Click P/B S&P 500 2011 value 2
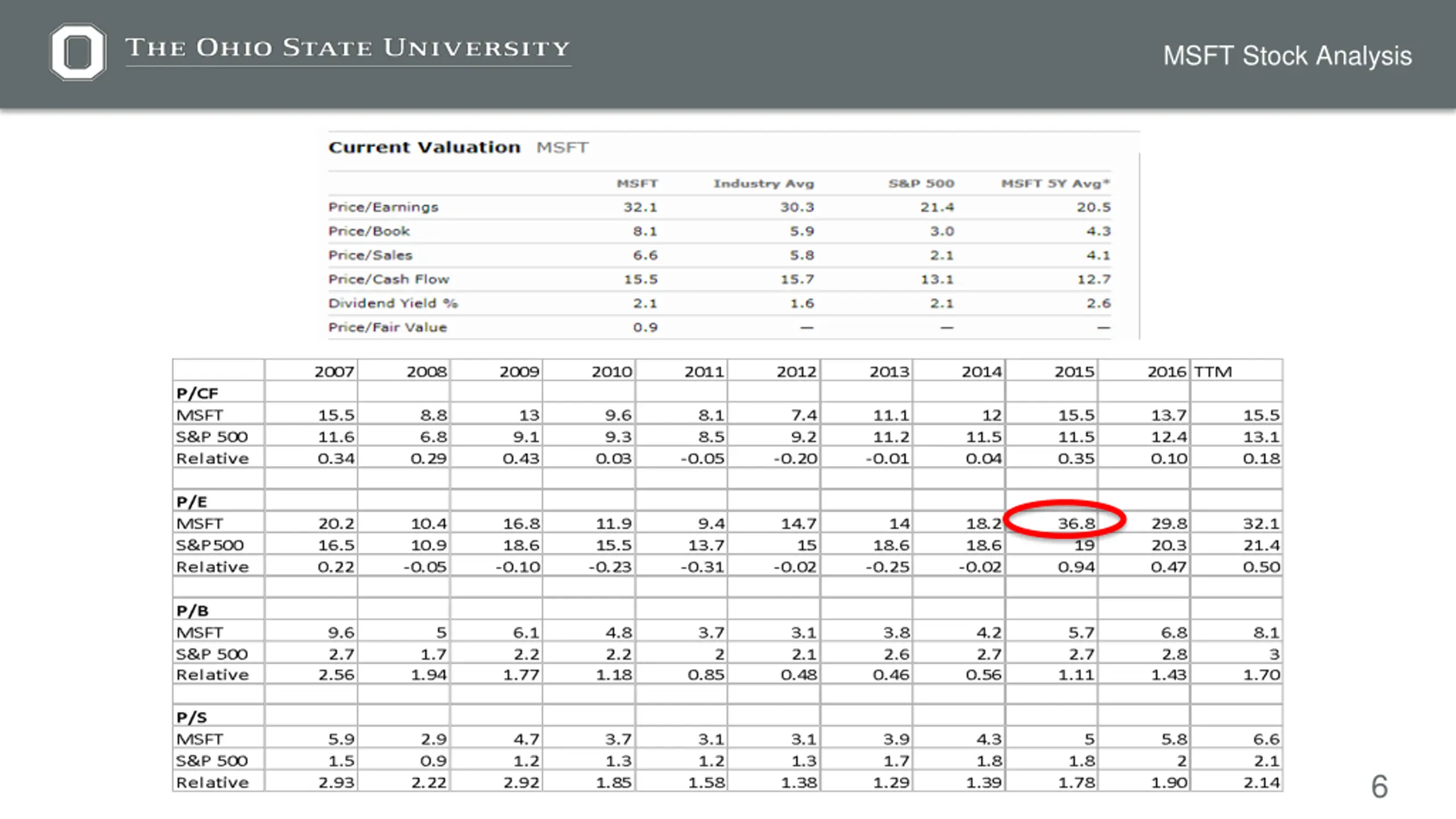The width and height of the screenshot is (1456, 819). click(x=719, y=654)
